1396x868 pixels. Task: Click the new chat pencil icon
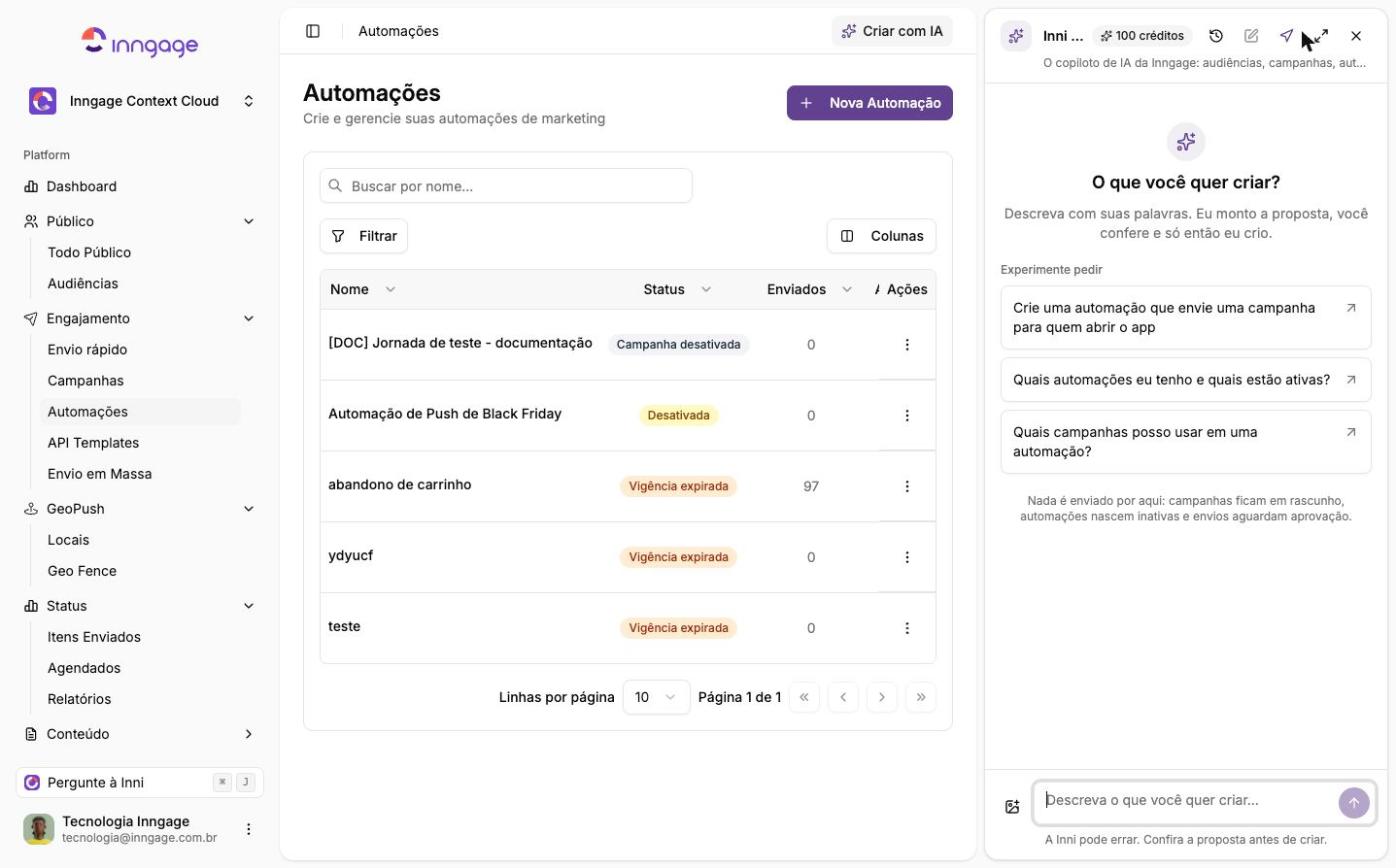pos(1251,36)
